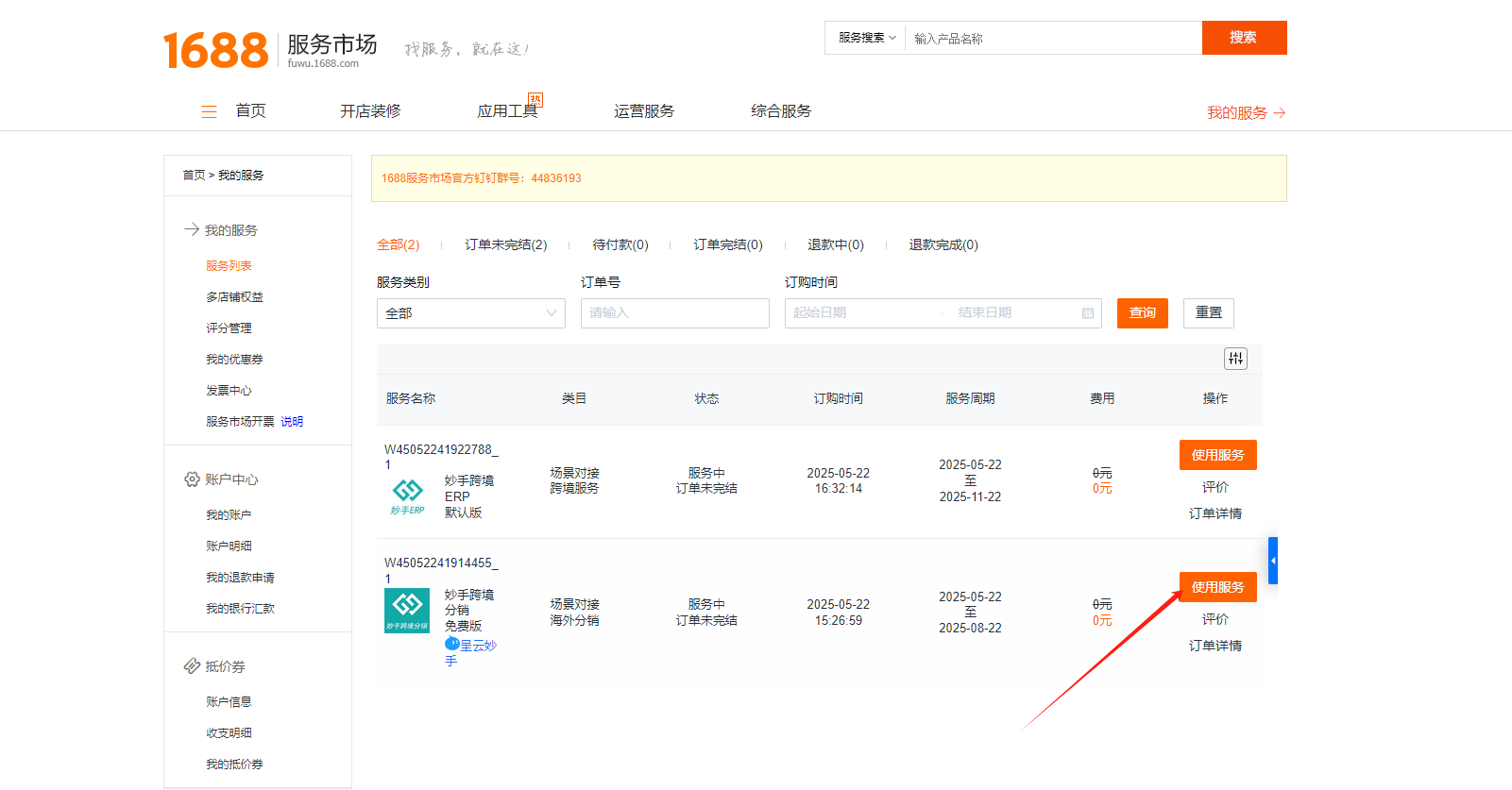Click the 查询 button

pos(1143,313)
